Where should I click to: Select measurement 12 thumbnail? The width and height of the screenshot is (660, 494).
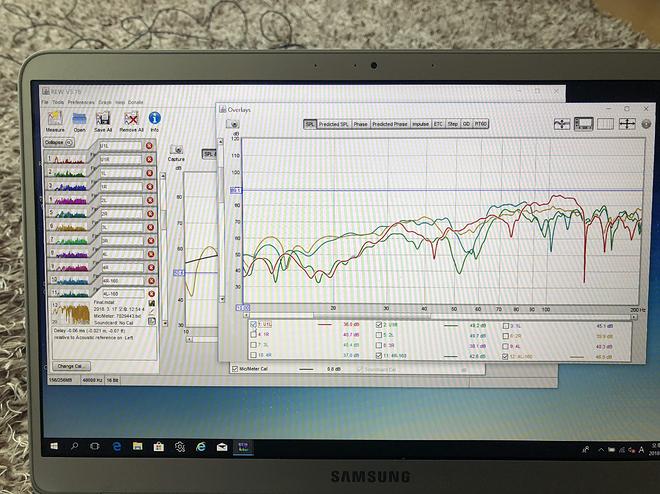(71, 313)
